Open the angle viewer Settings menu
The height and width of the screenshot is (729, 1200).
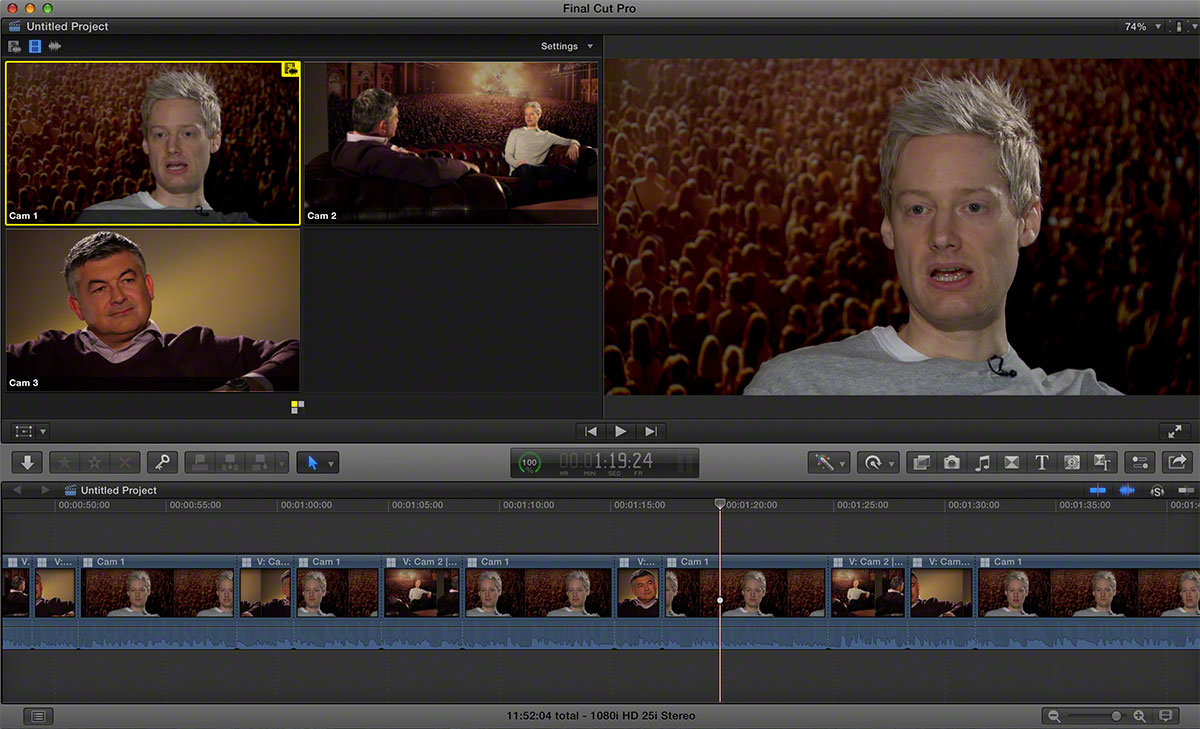[x=567, y=46]
